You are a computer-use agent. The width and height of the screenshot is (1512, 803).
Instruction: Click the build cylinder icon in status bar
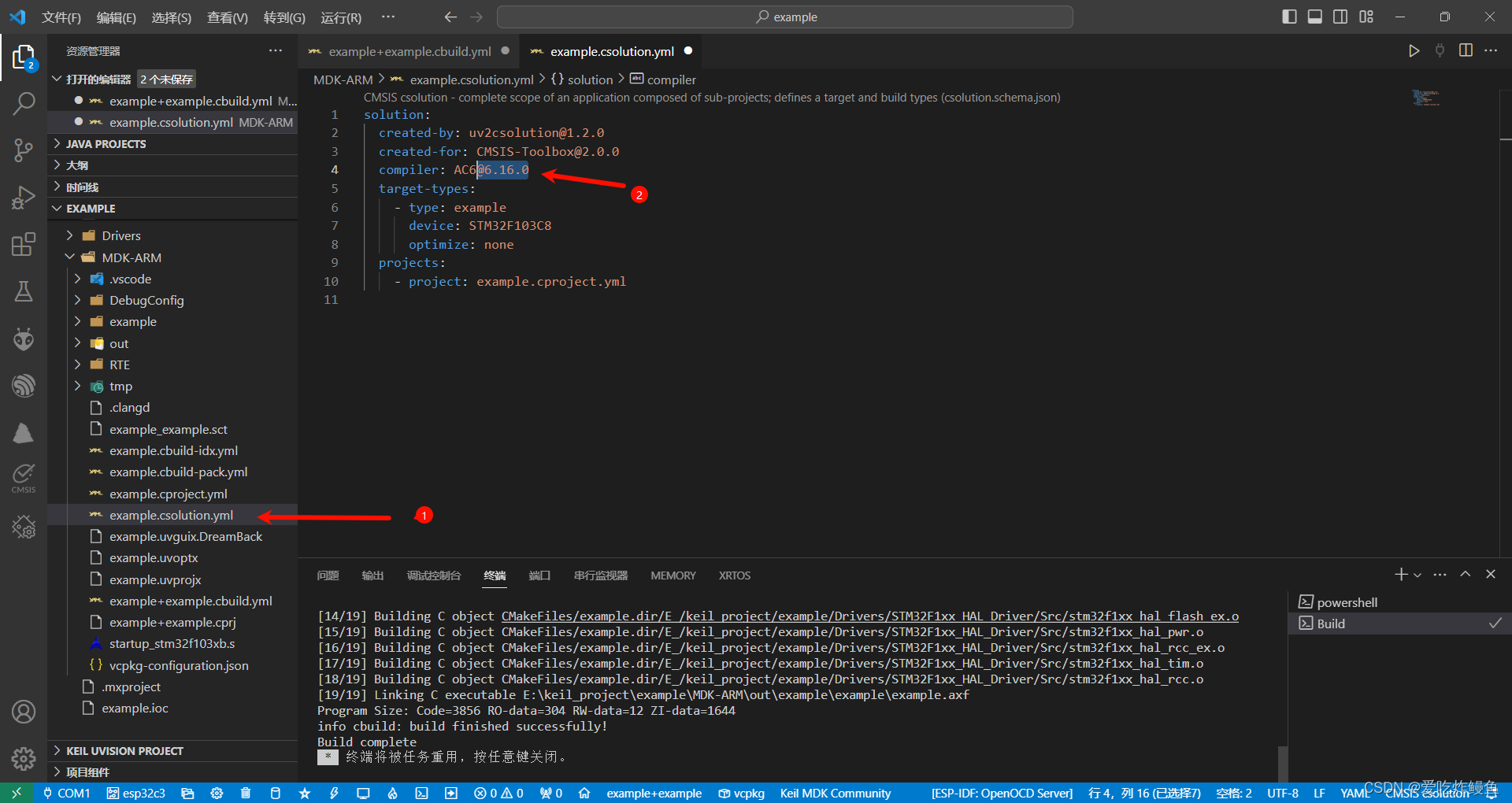click(x=275, y=793)
